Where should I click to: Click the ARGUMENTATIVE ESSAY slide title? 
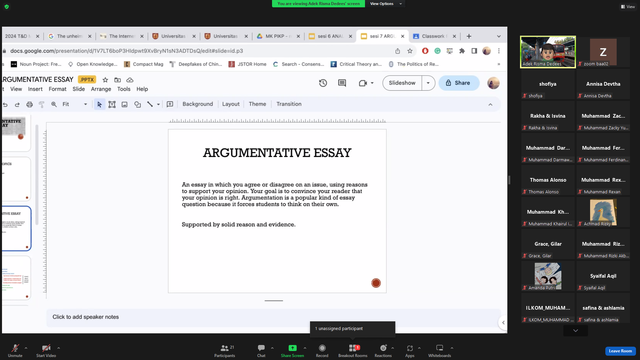[277, 153]
